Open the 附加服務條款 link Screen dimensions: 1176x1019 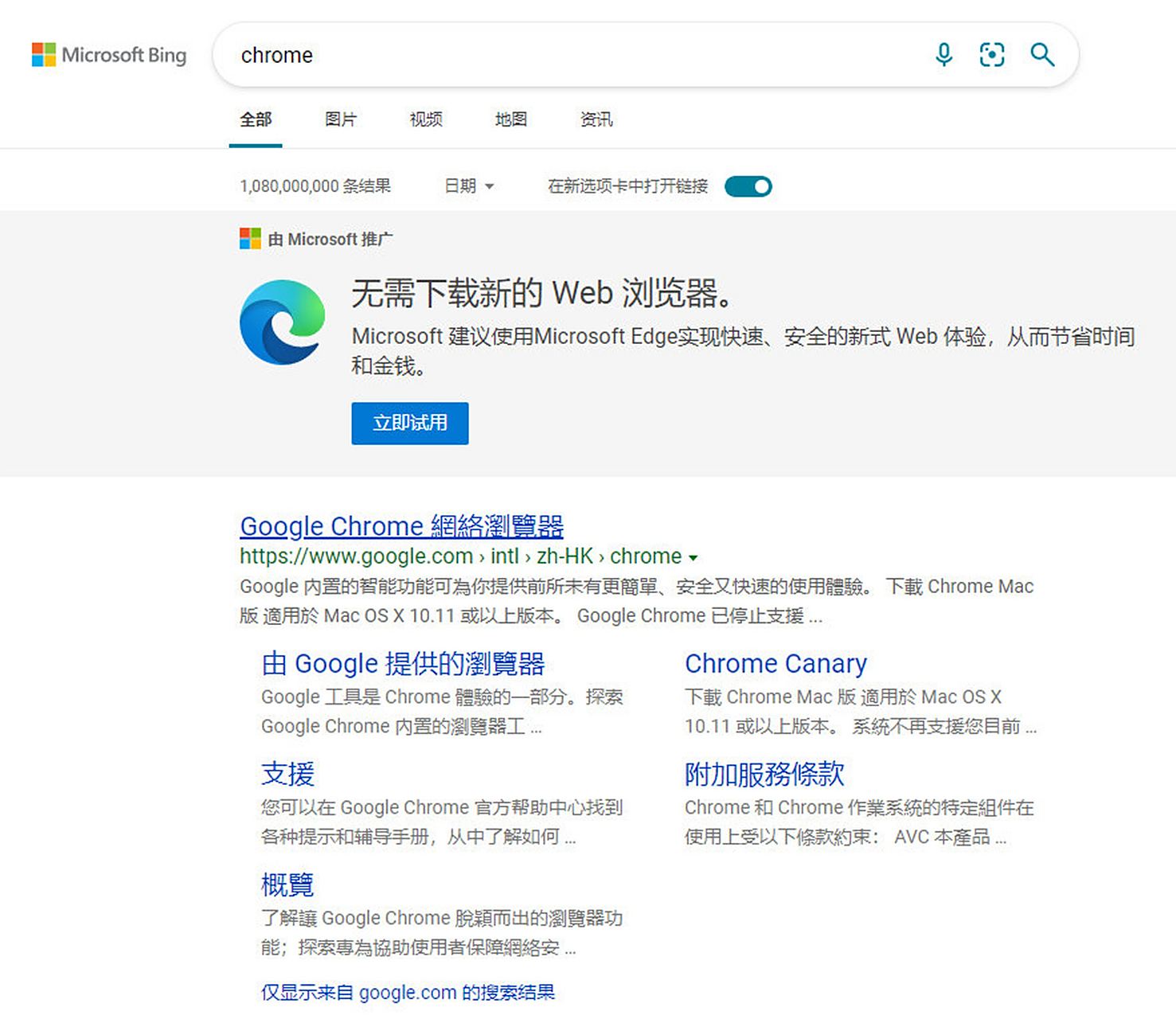click(764, 774)
